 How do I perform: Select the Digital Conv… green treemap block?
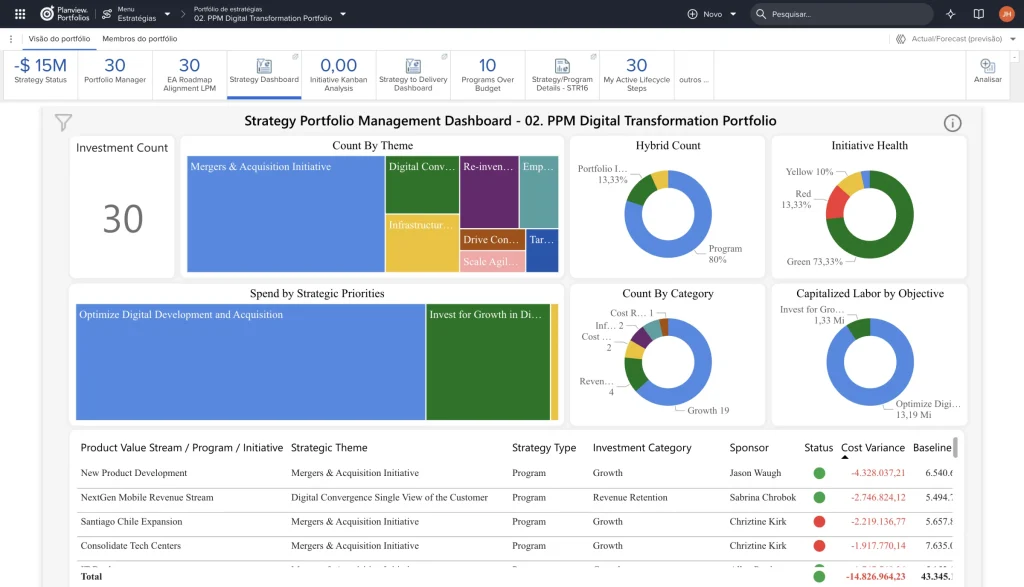tap(422, 185)
